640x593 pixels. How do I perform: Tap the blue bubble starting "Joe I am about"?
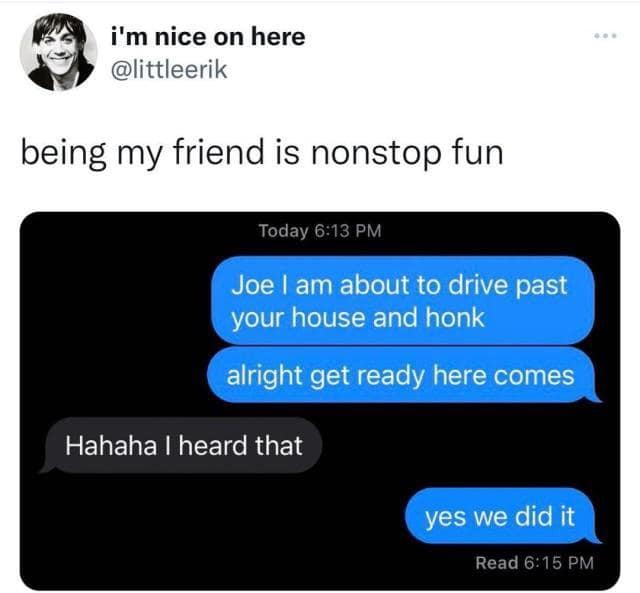pos(403,301)
